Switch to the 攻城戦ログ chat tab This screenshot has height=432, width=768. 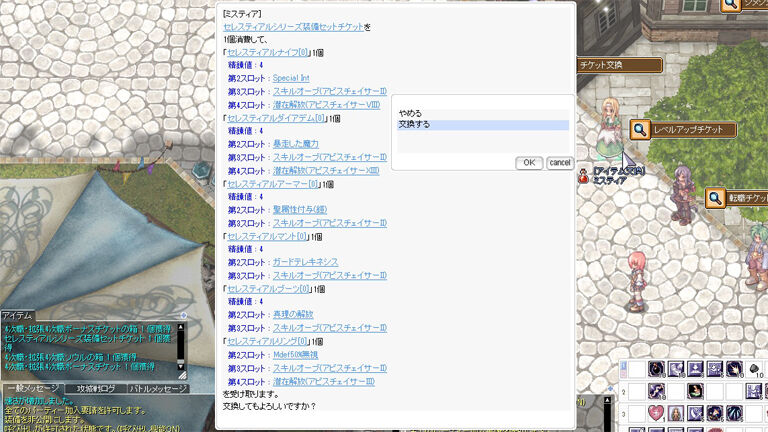[x=96, y=388]
